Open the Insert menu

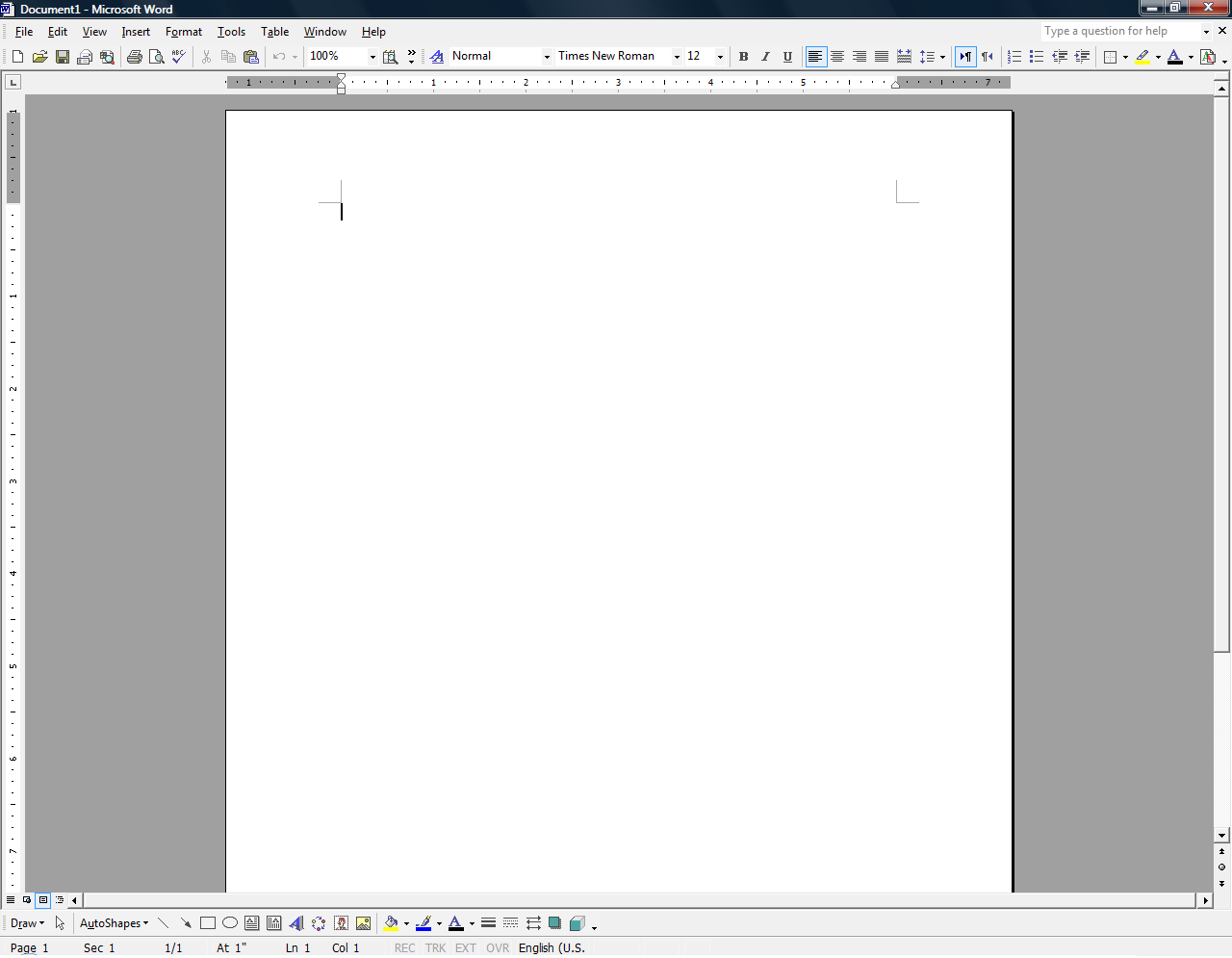[x=136, y=32]
